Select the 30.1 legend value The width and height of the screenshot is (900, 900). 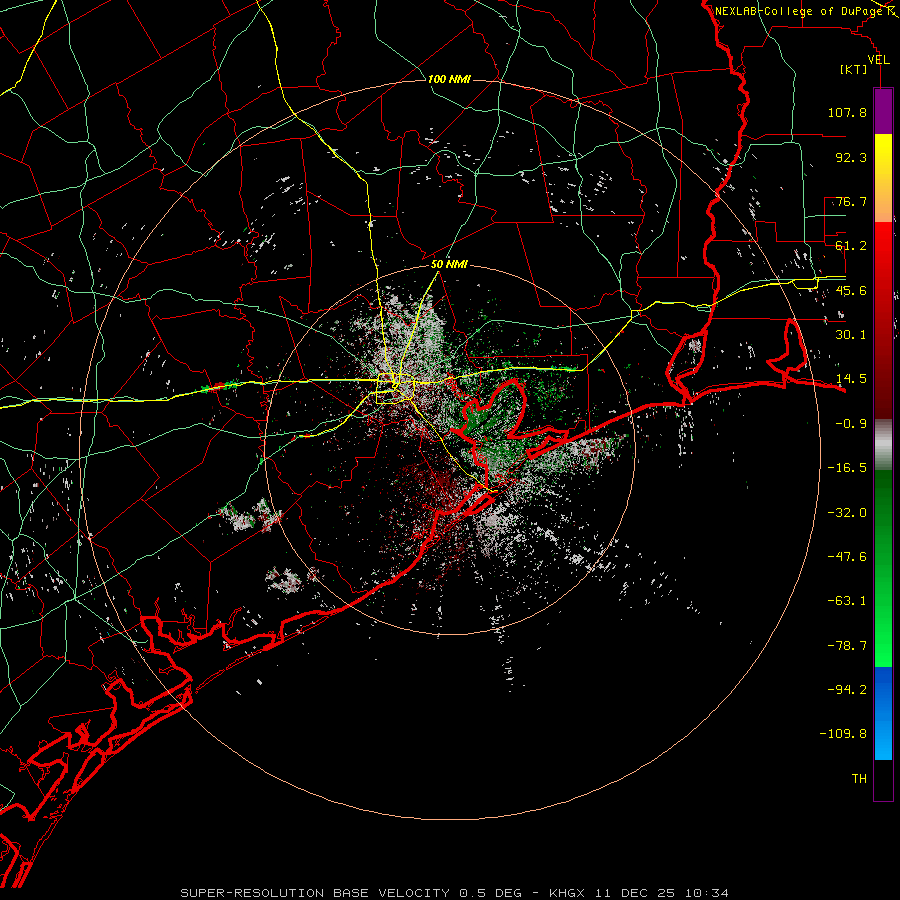click(851, 335)
